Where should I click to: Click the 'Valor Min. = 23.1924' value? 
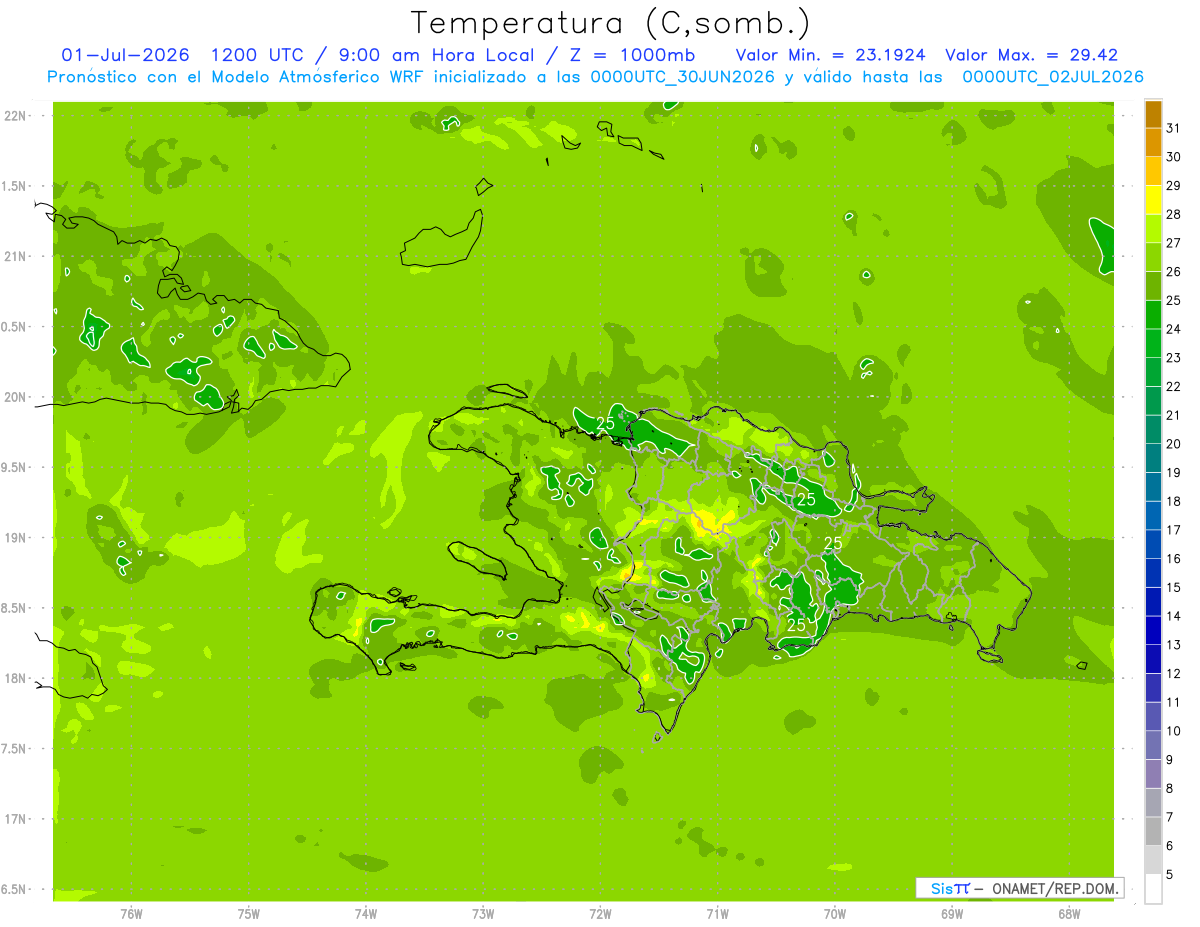[830, 55]
